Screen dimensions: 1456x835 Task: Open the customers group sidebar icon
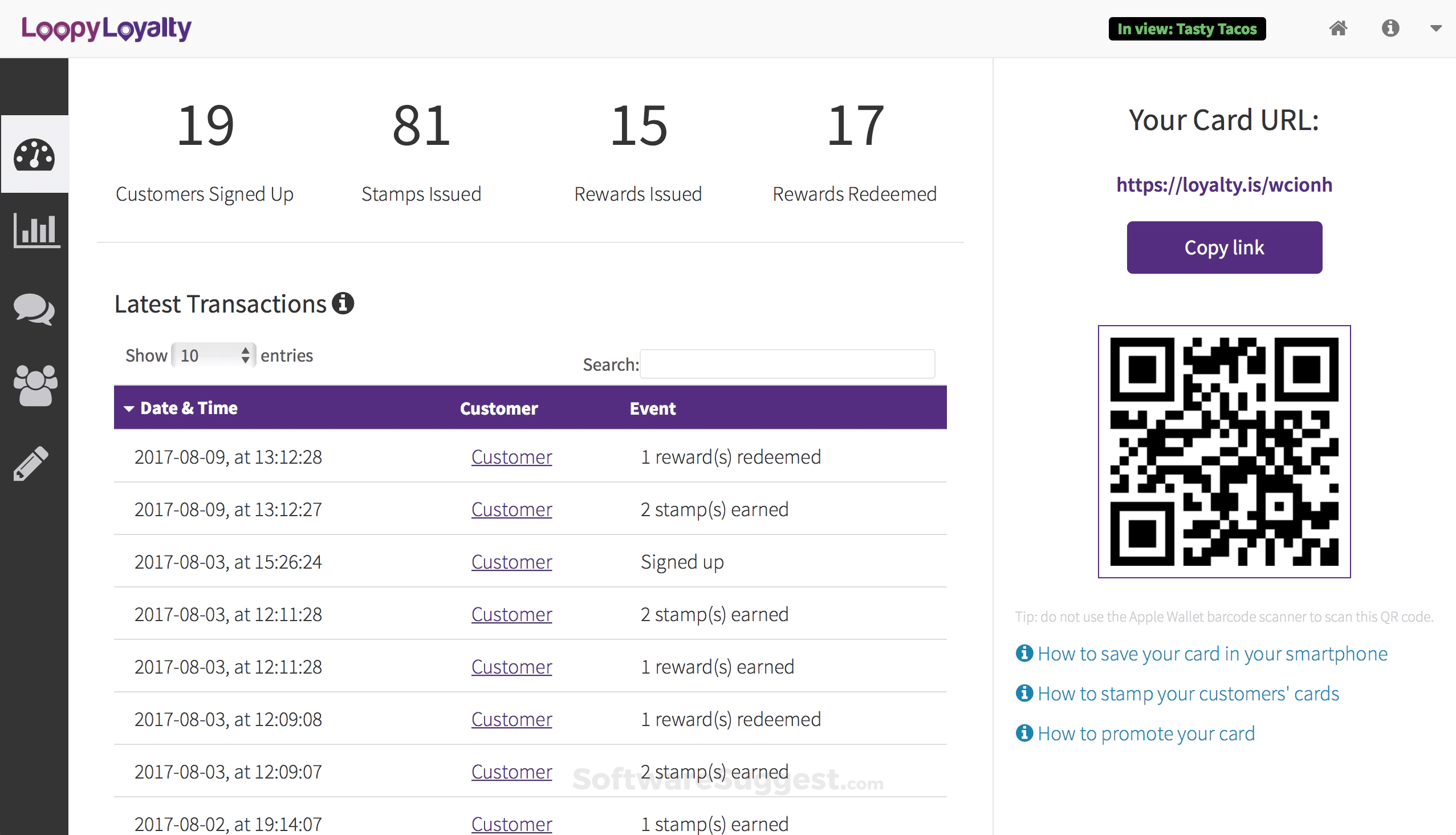[35, 386]
